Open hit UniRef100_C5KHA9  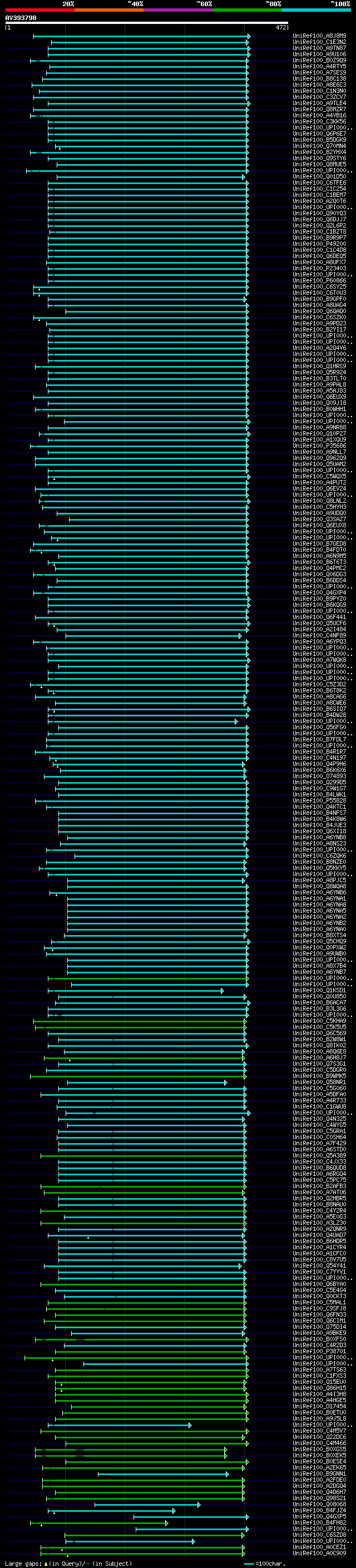point(319,1021)
